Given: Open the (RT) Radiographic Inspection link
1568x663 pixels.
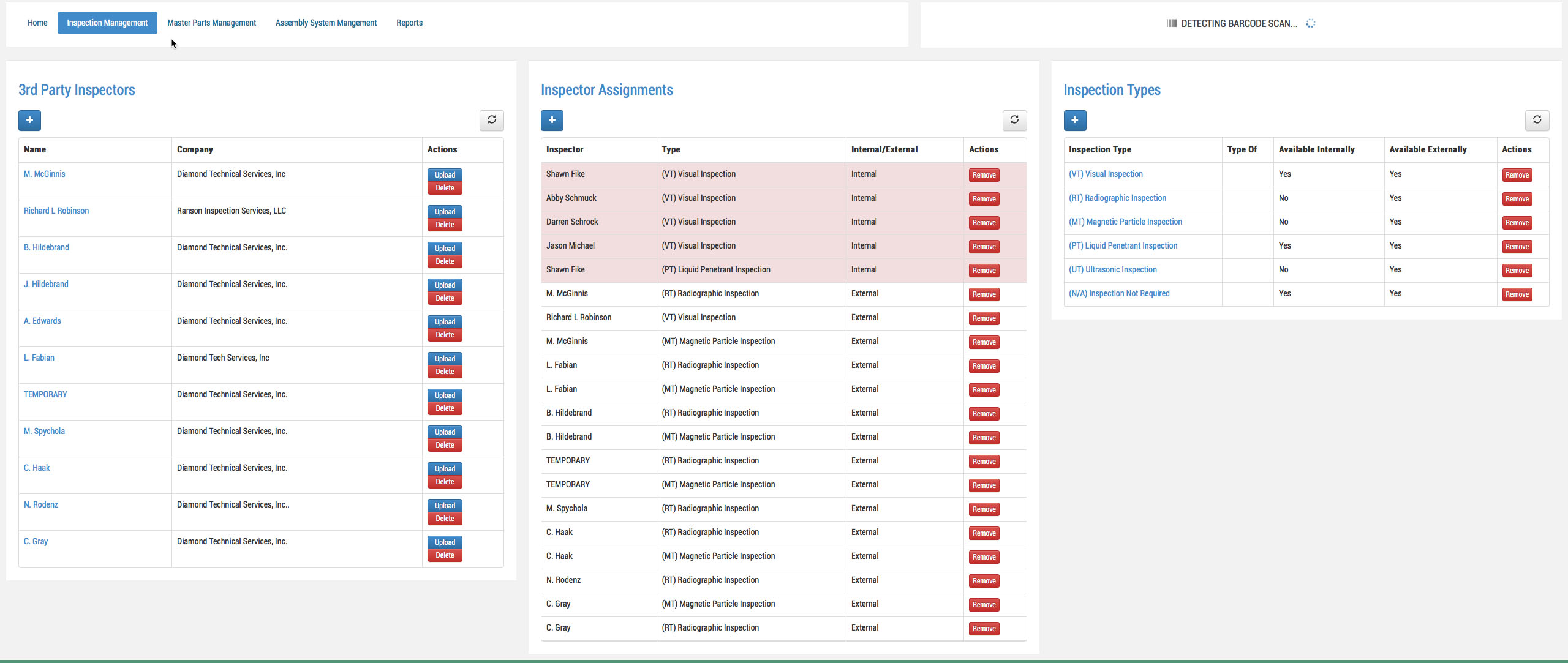Looking at the screenshot, I should point(1117,198).
